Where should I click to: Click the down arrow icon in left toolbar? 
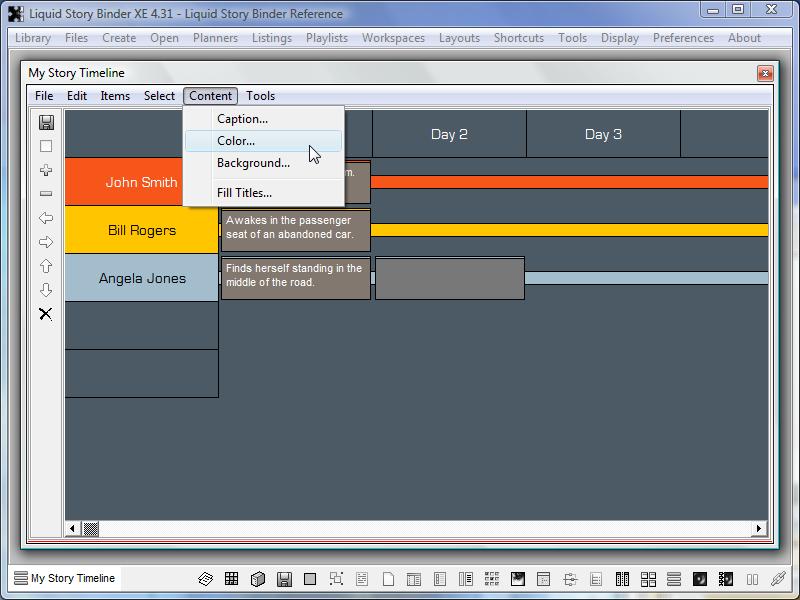(x=46, y=290)
